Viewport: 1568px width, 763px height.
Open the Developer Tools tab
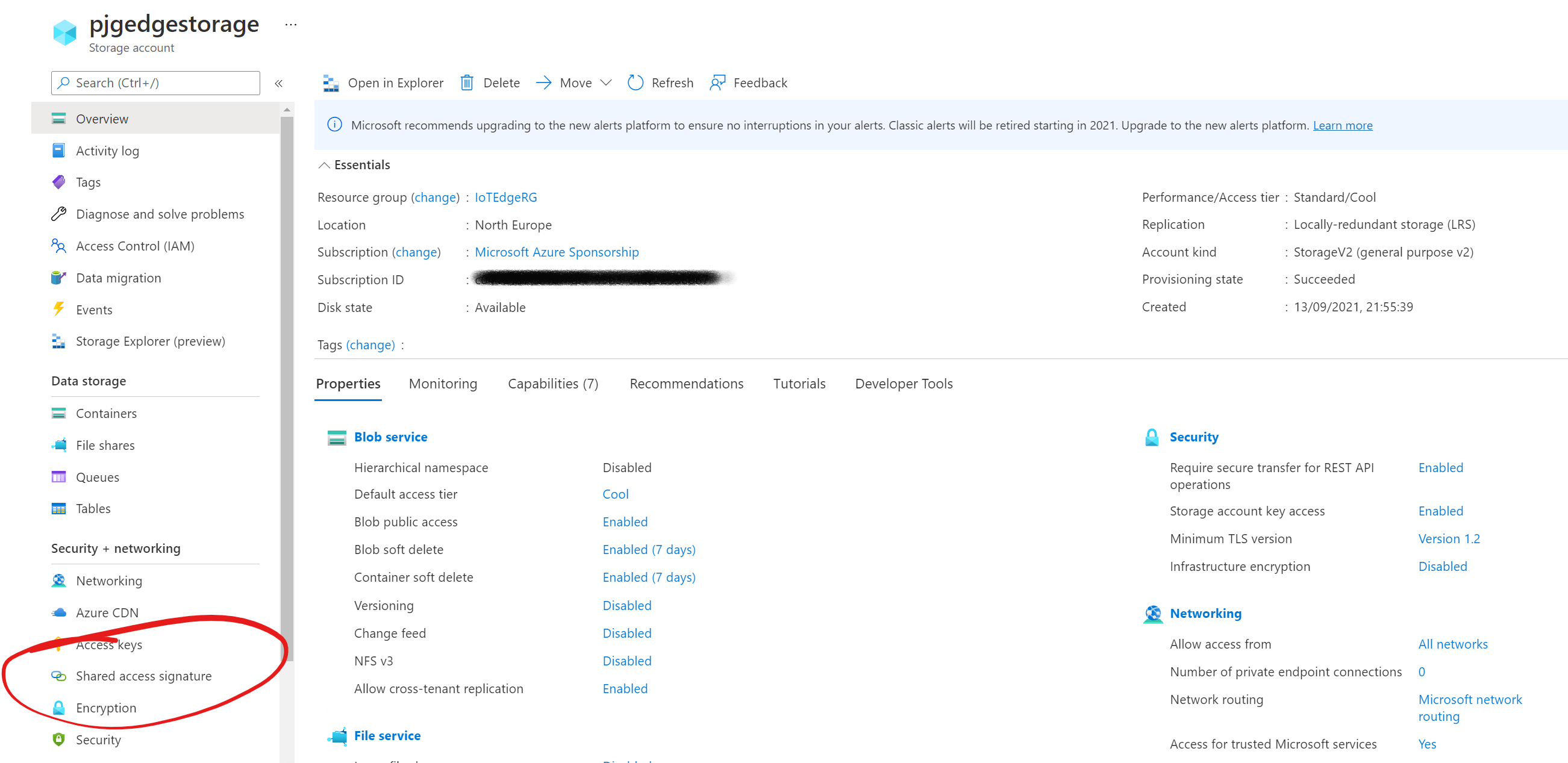point(904,384)
